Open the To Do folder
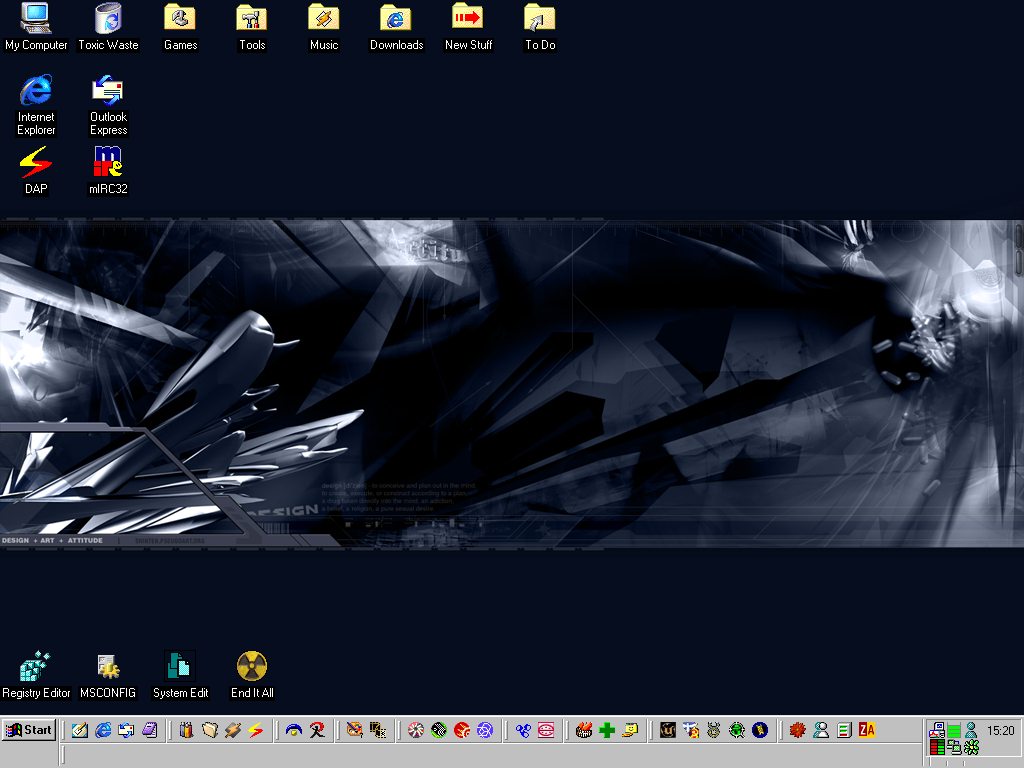Viewport: 1024px width, 768px height. (x=540, y=20)
